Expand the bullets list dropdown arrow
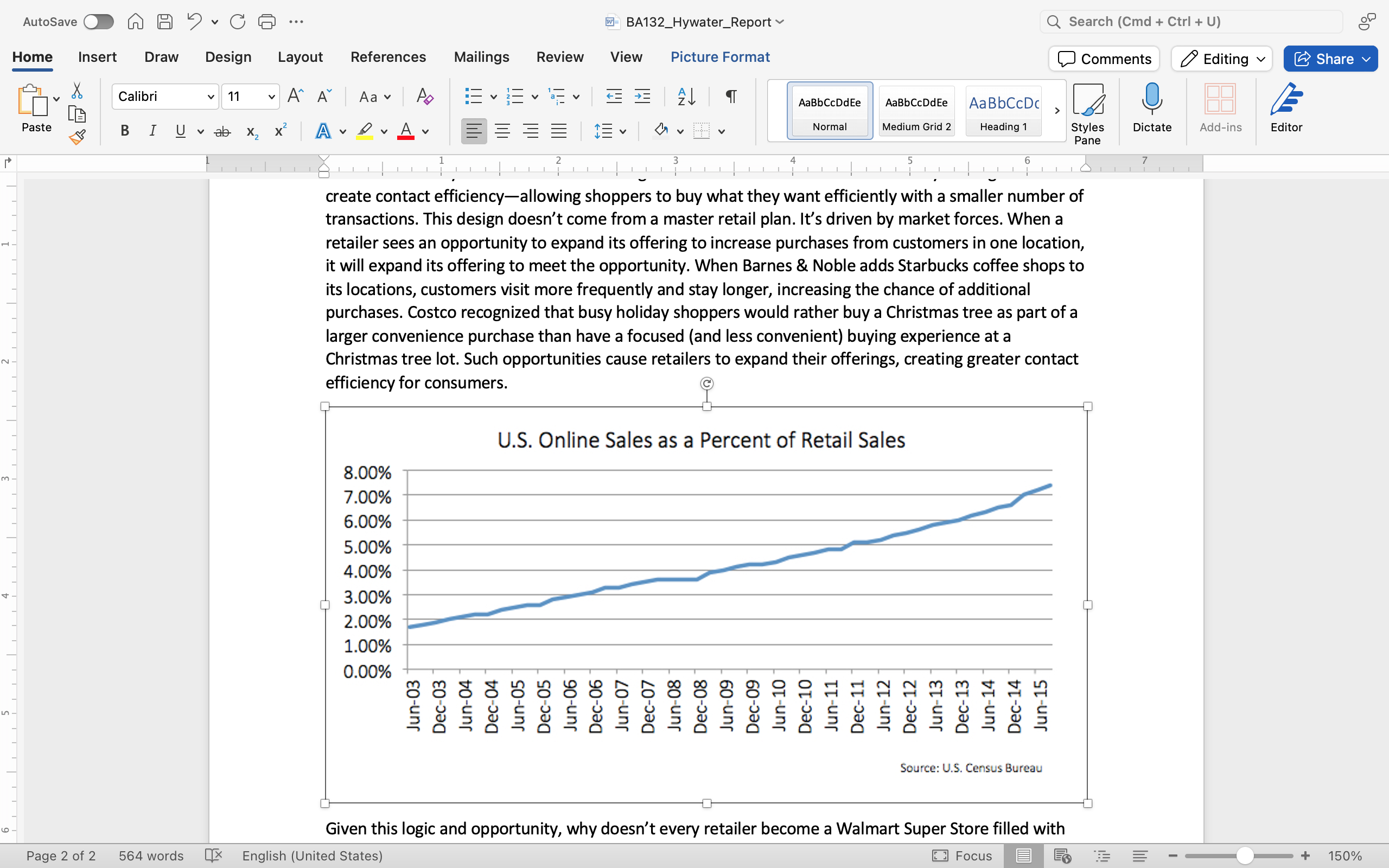This screenshot has width=1389, height=868. [x=493, y=97]
